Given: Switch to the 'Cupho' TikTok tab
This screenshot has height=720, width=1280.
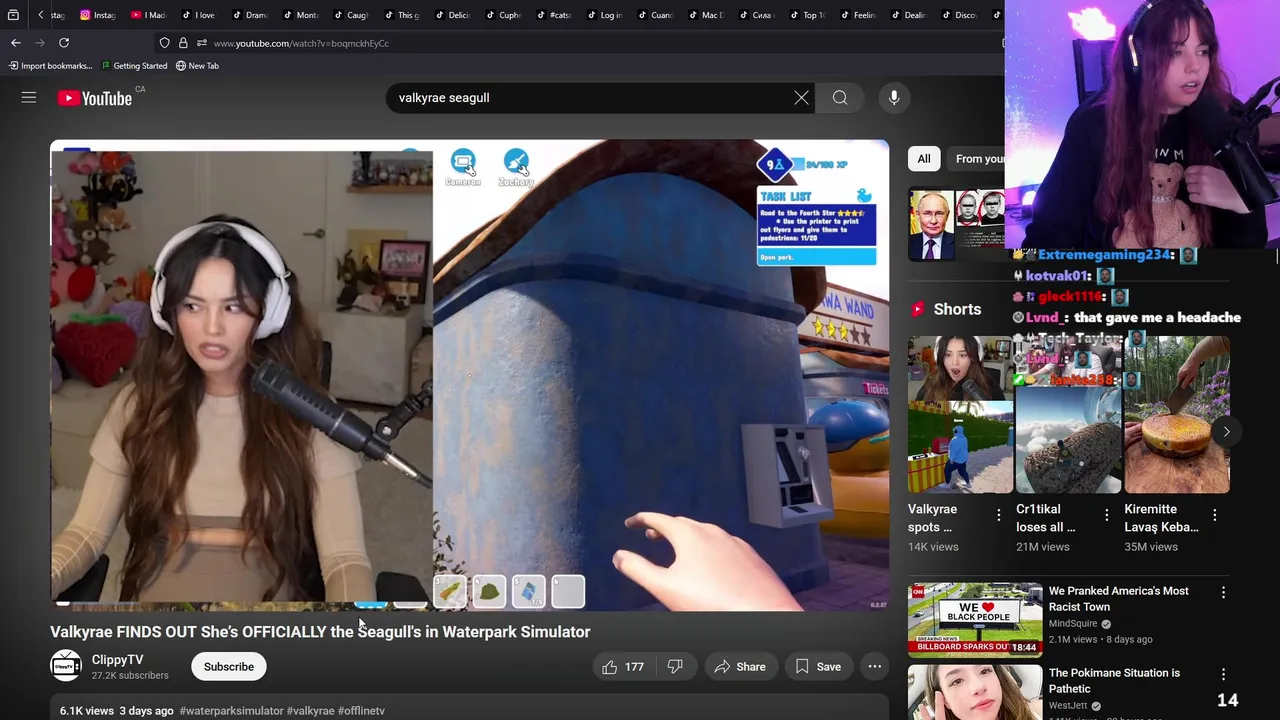Looking at the screenshot, I should click(503, 15).
